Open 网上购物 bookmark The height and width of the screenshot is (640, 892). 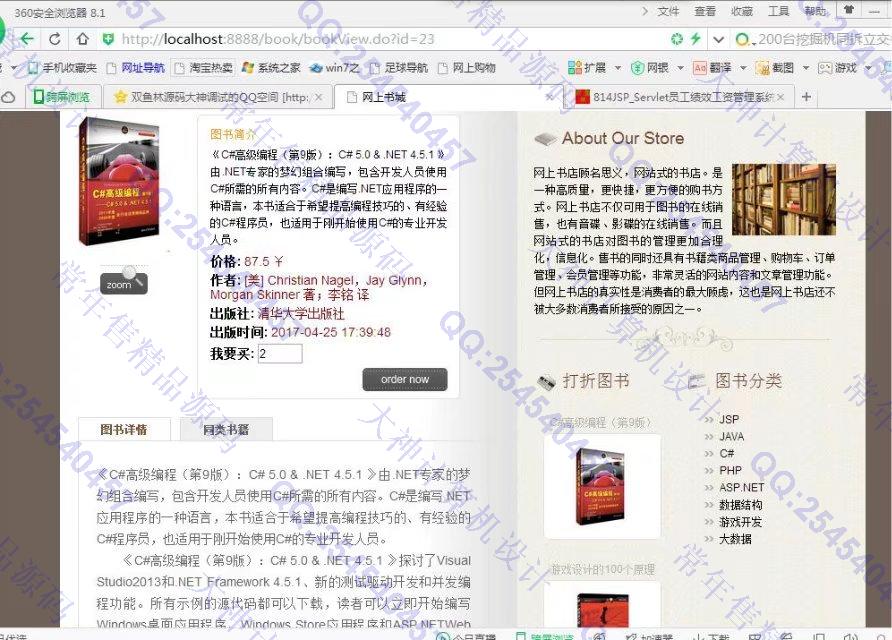pyautogui.click(x=466, y=68)
